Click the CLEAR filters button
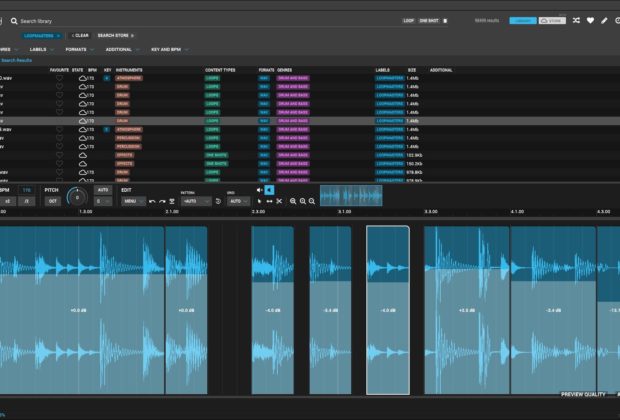Viewport: 620px width, 420px height. click(80, 36)
